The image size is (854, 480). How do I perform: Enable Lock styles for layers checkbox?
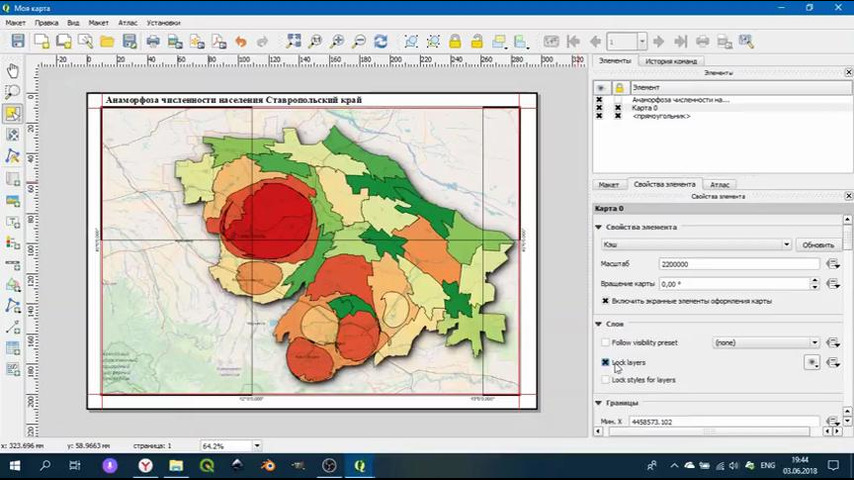click(x=605, y=380)
